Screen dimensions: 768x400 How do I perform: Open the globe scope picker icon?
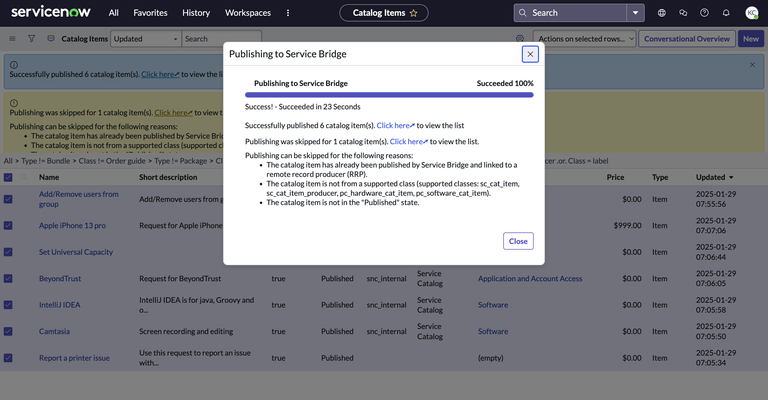[x=662, y=13]
